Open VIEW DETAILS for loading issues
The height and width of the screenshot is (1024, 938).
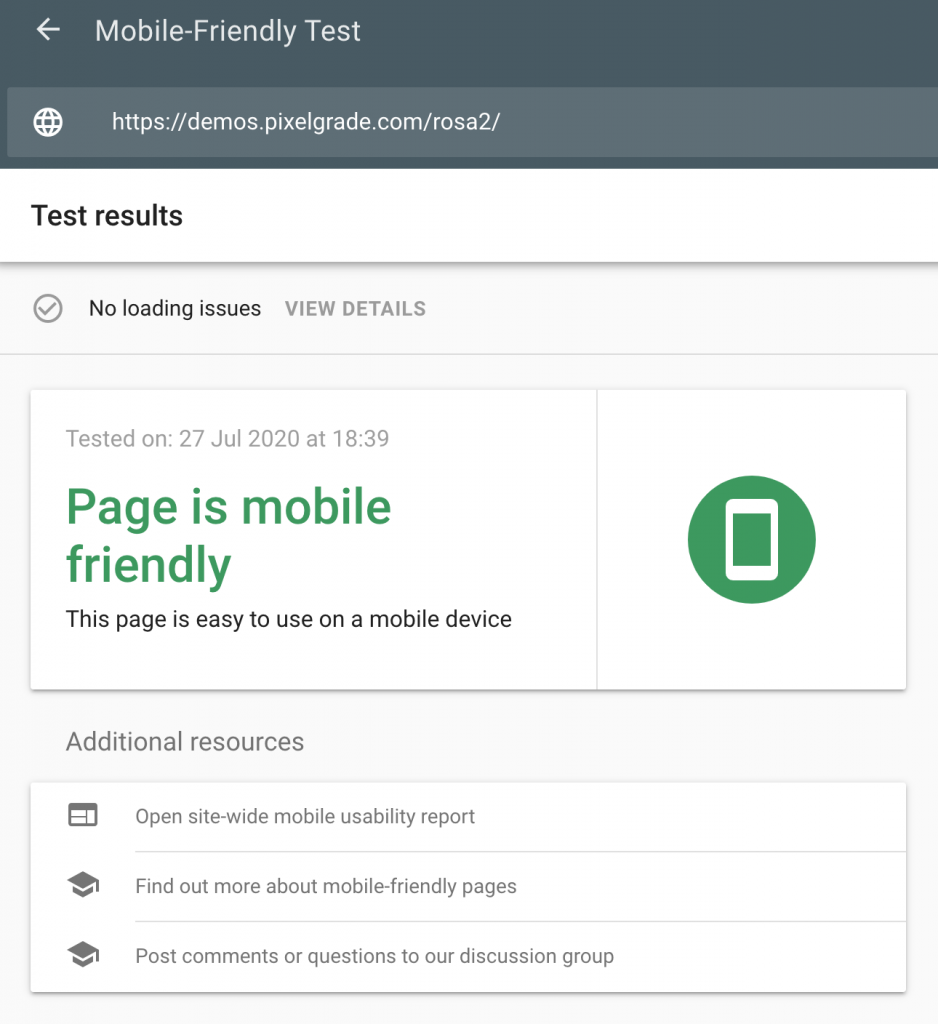[x=355, y=309]
